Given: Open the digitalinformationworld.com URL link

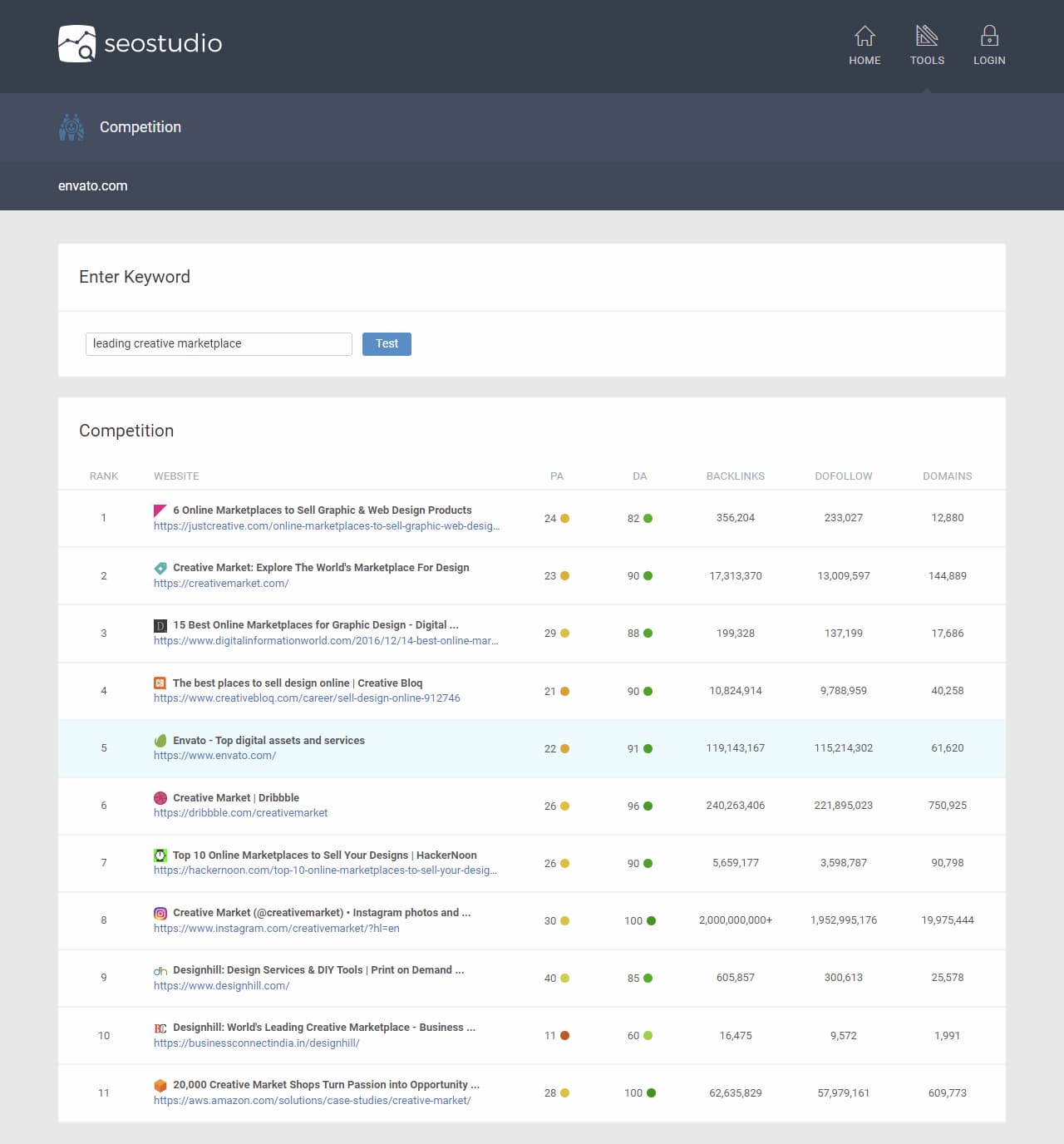Looking at the screenshot, I should (326, 641).
